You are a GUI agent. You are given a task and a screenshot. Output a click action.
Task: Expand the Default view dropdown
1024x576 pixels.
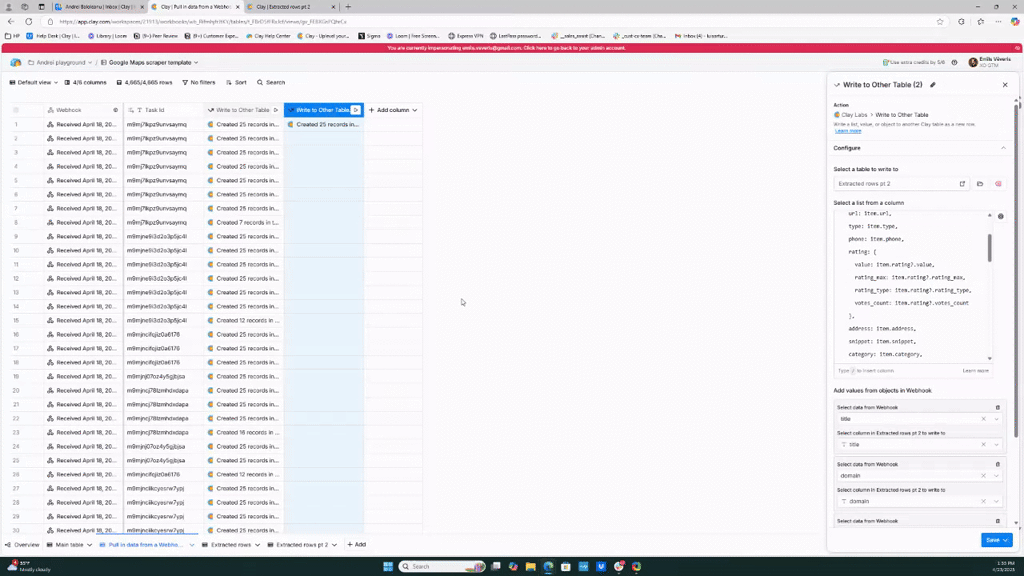(x=32, y=82)
